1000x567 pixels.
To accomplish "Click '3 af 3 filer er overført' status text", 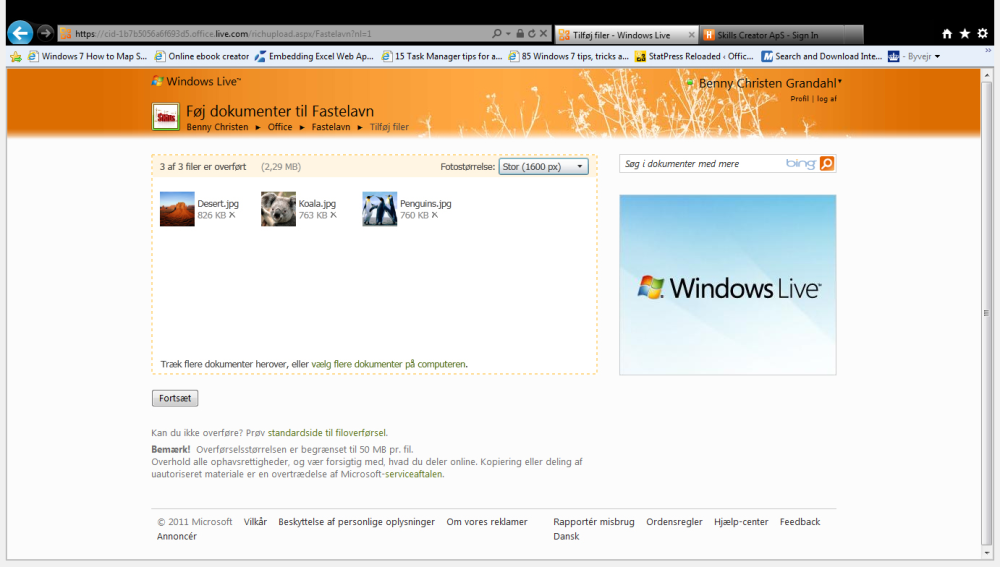I will [203, 166].
